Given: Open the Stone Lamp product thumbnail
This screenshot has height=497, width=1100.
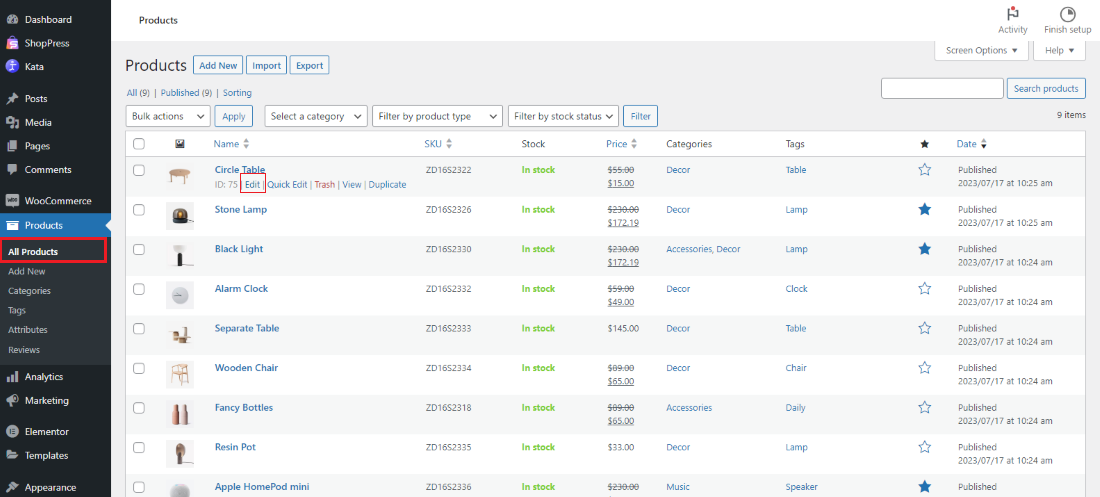Looking at the screenshot, I should pos(180,216).
